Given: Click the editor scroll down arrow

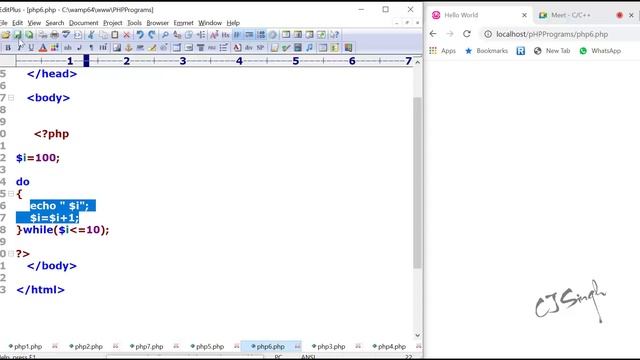Looking at the screenshot, I should pos(417,336).
